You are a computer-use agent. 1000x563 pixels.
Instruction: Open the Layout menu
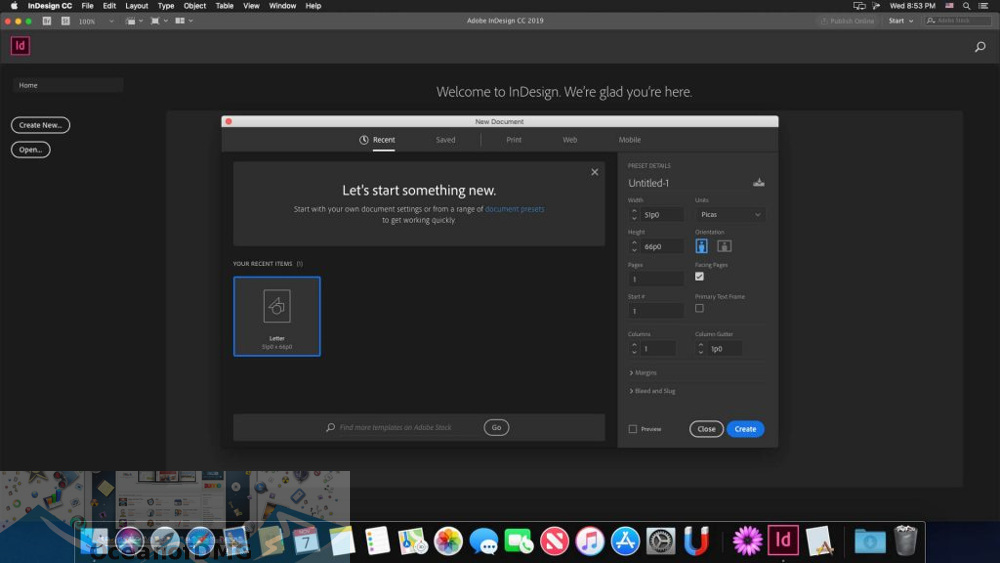point(136,6)
